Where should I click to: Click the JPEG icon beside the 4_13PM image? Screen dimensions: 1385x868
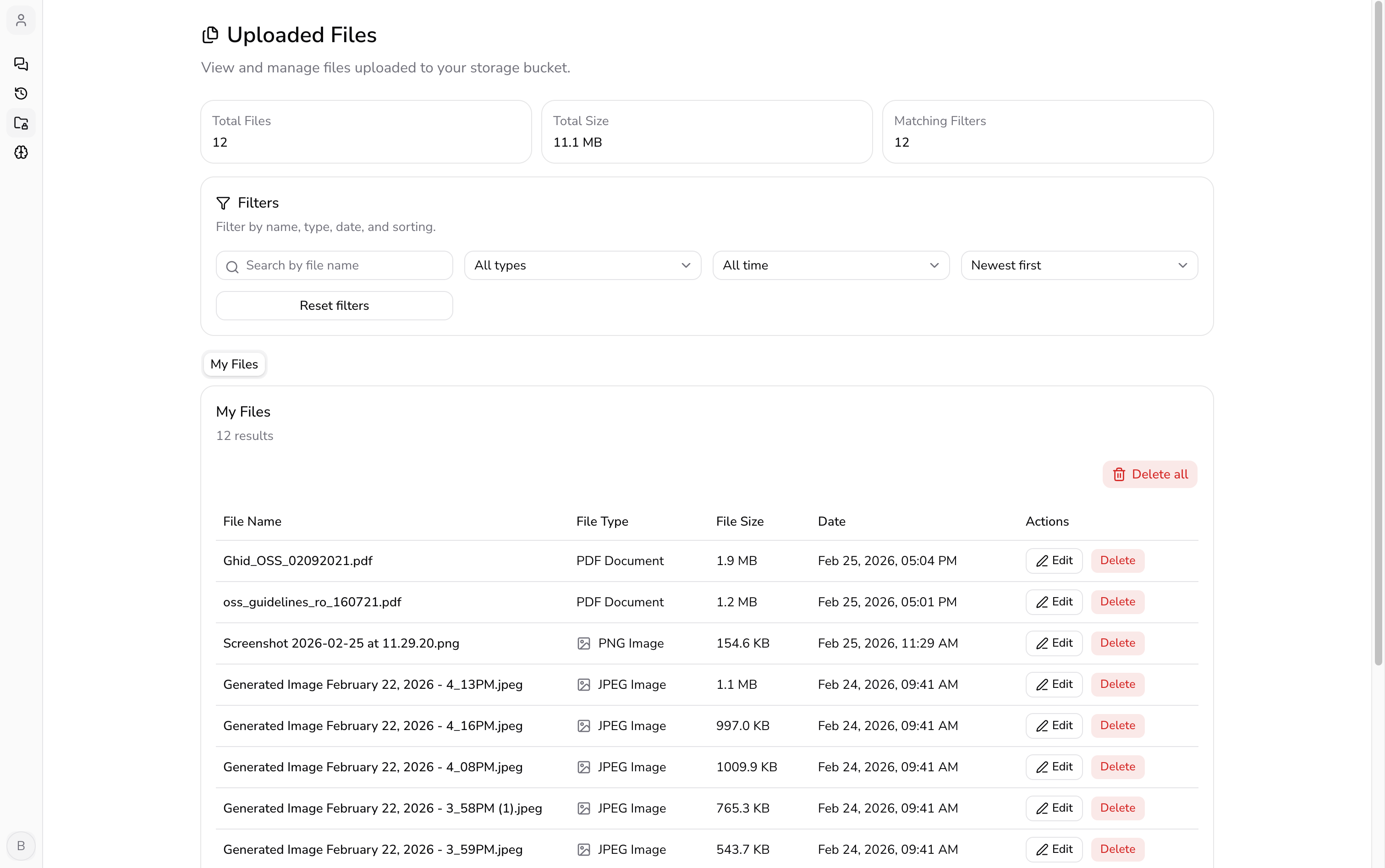click(584, 684)
